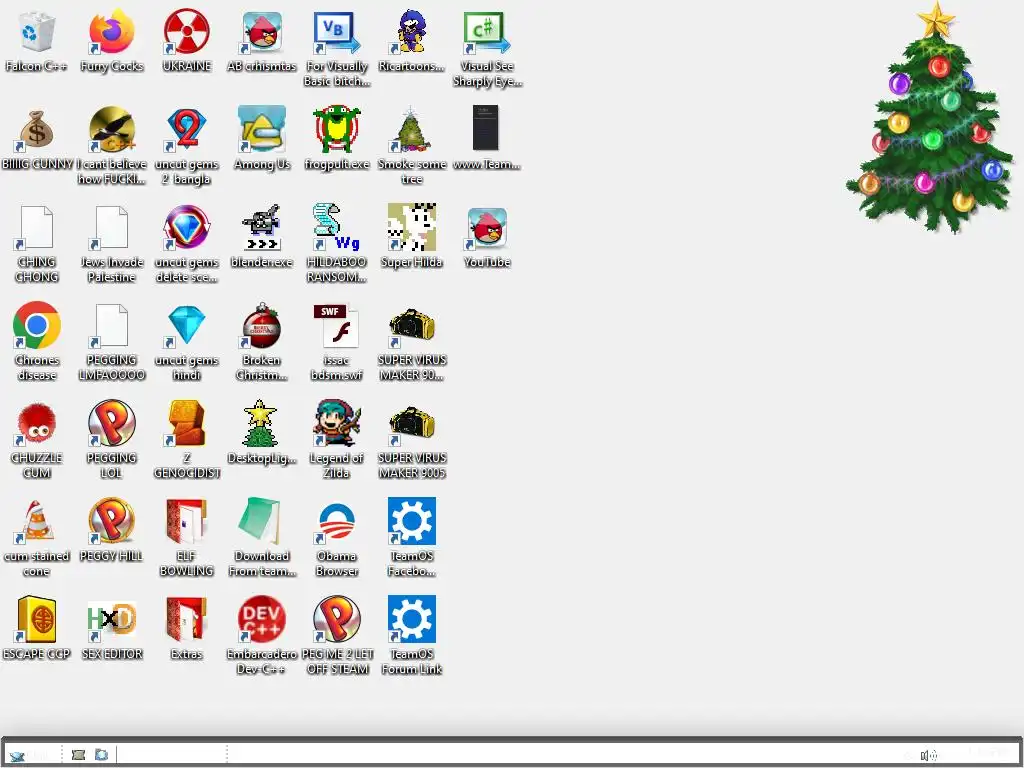Click the Christmas tree desktop widget

[x=931, y=118]
